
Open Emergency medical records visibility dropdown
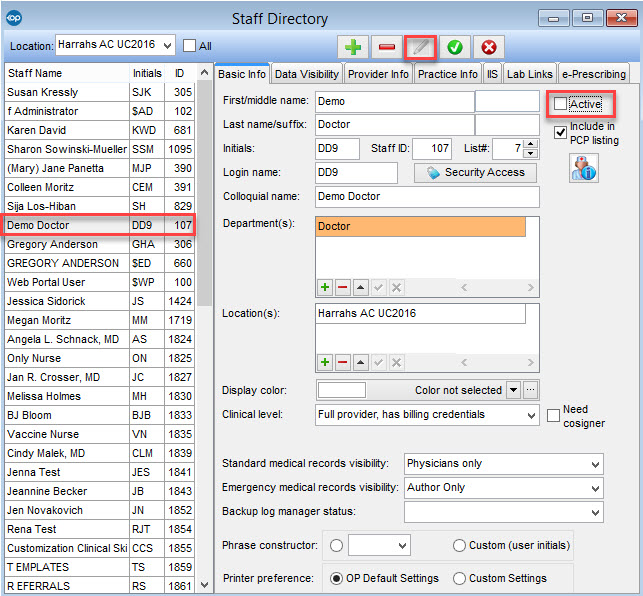click(x=595, y=488)
